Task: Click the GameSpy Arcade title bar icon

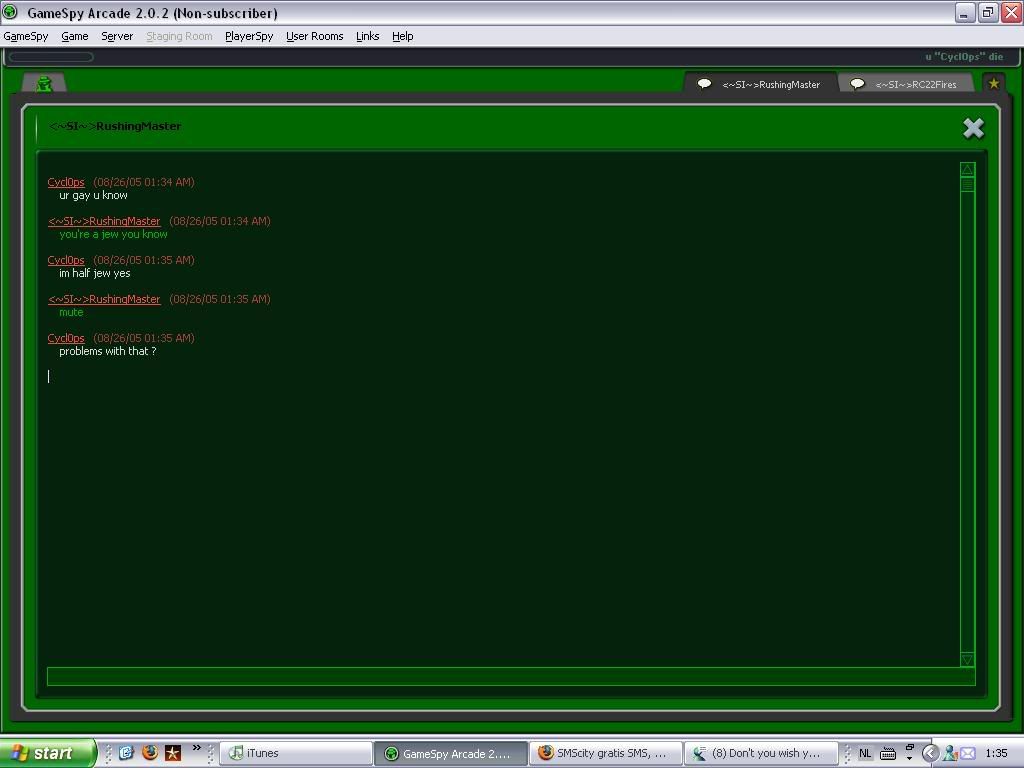Action: click(10, 12)
